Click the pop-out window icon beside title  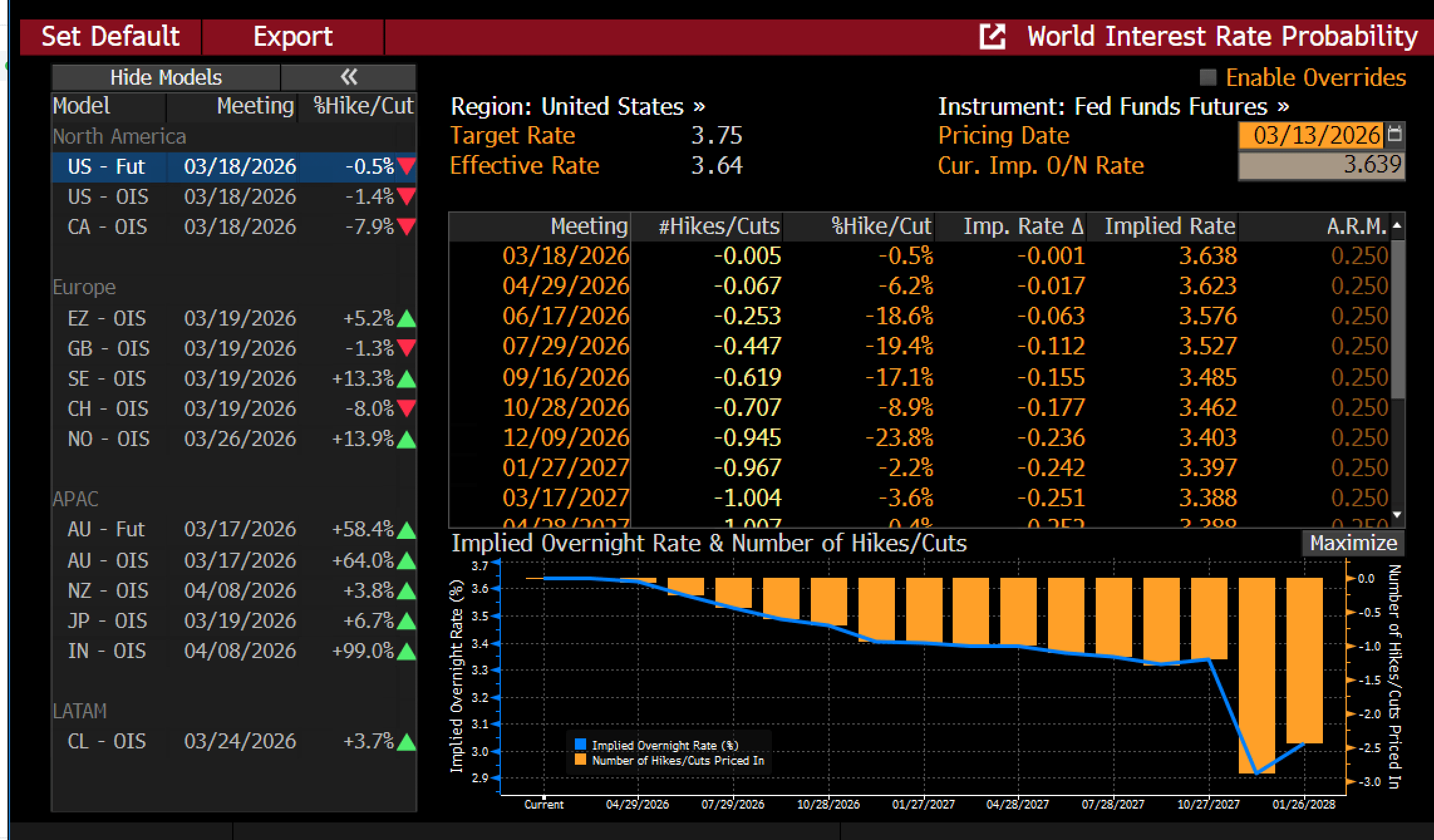tap(992, 36)
